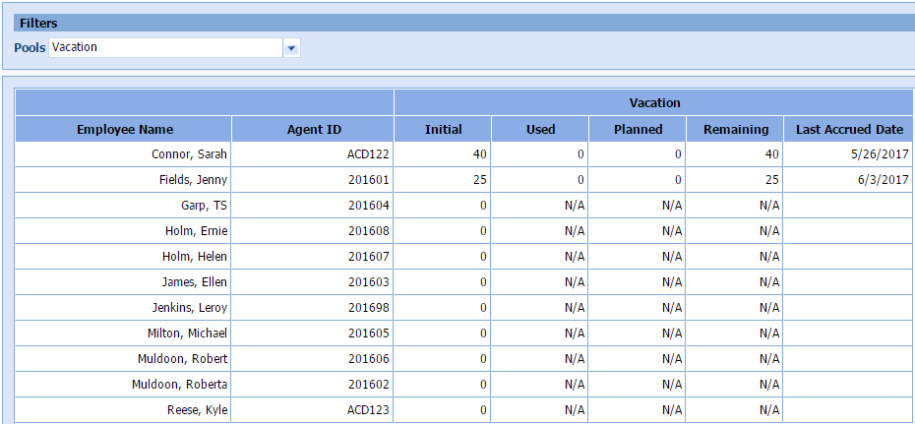Click agent ID 201604 for Garp, TS
The image size is (915, 424).
coord(368,206)
